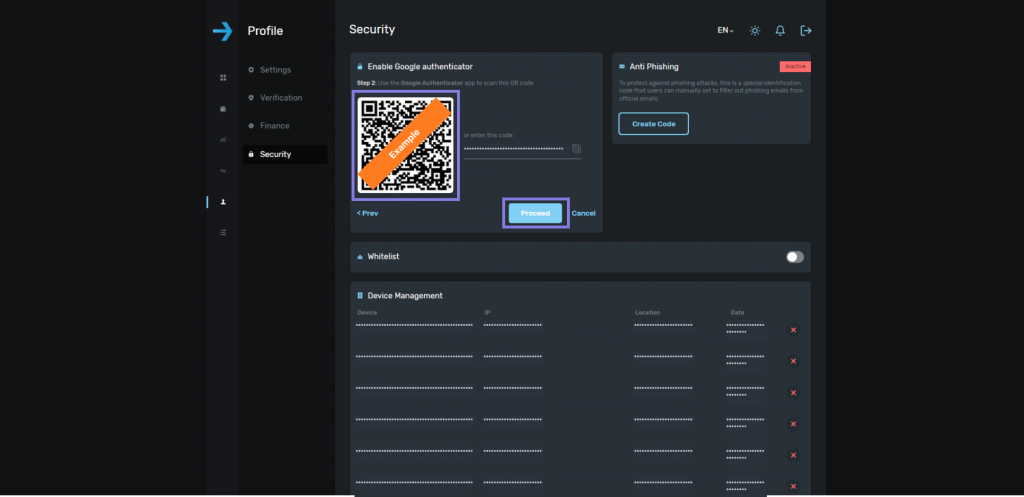
Task: Click the blue arrow logo
Action: [x=223, y=31]
